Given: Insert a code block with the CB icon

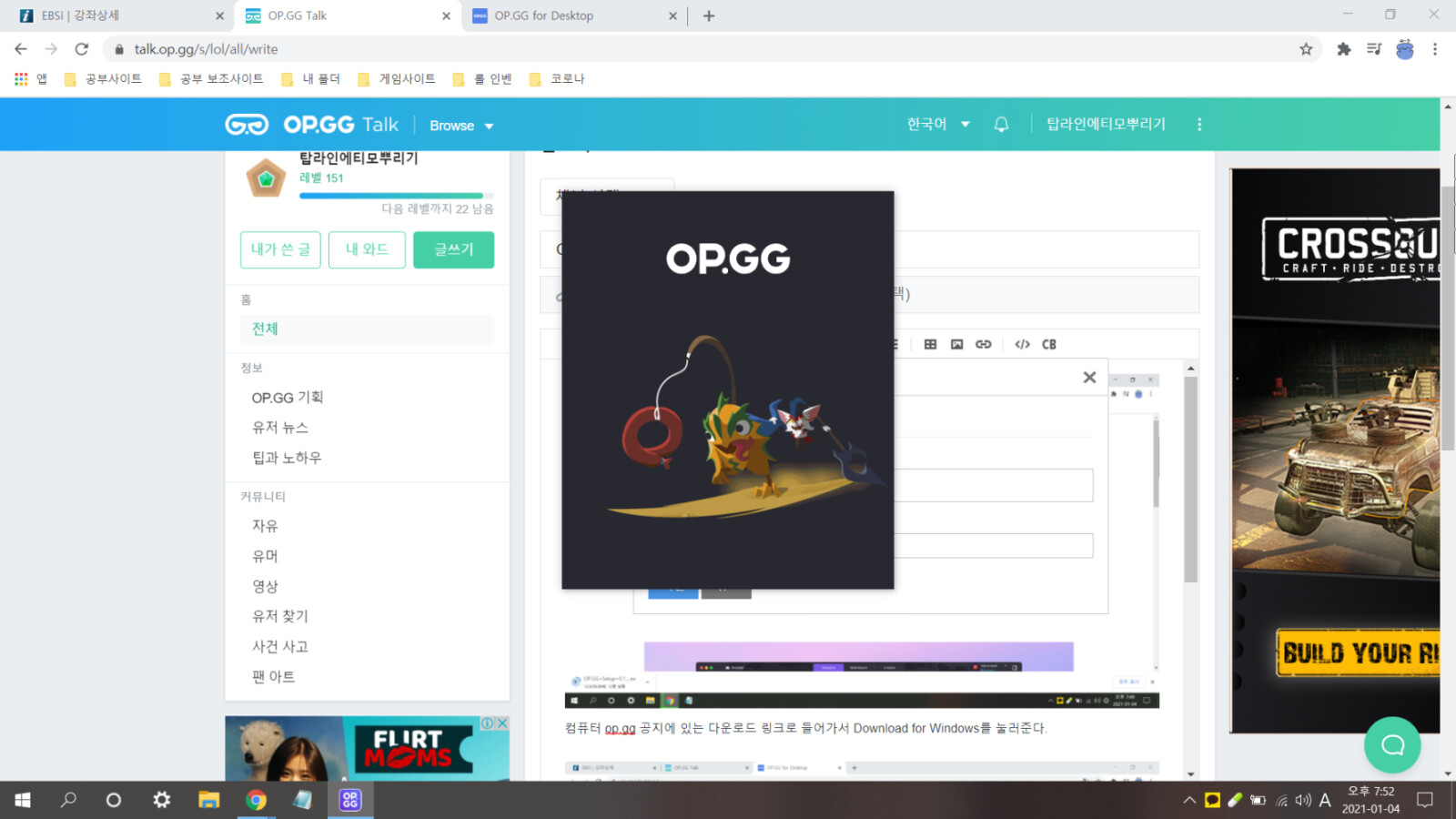Looking at the screenshot, I should (1048, 344).
